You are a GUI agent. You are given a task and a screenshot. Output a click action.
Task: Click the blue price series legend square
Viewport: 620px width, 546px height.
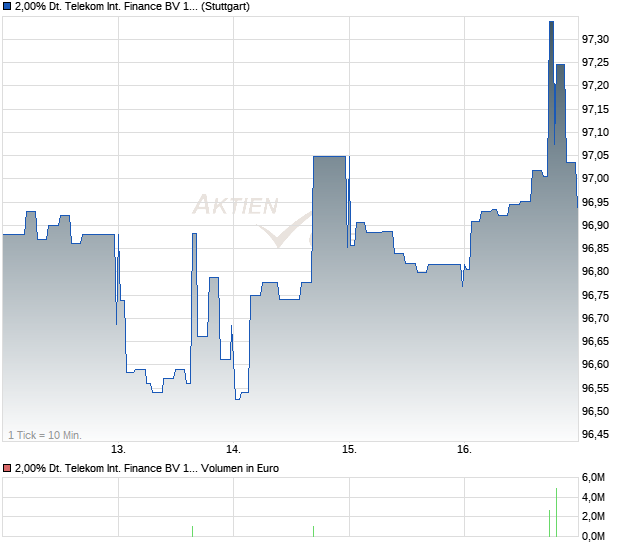[x=7, y=7]
